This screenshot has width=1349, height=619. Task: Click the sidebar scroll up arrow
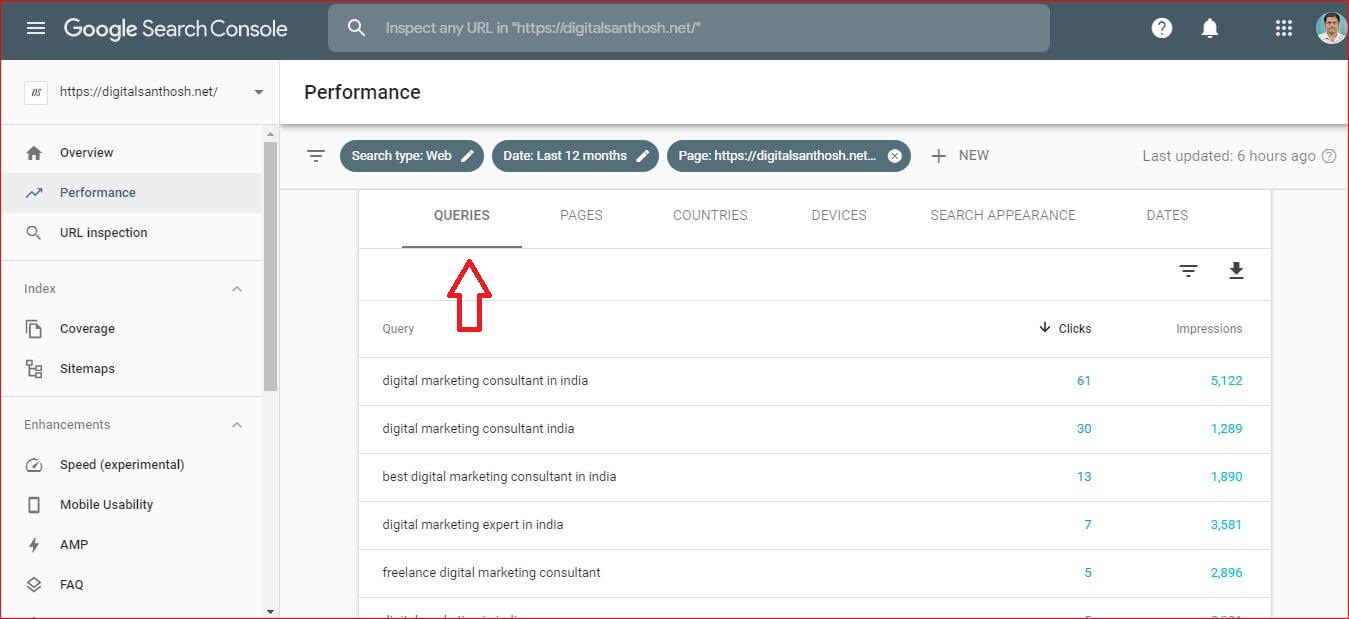point(270,133)
